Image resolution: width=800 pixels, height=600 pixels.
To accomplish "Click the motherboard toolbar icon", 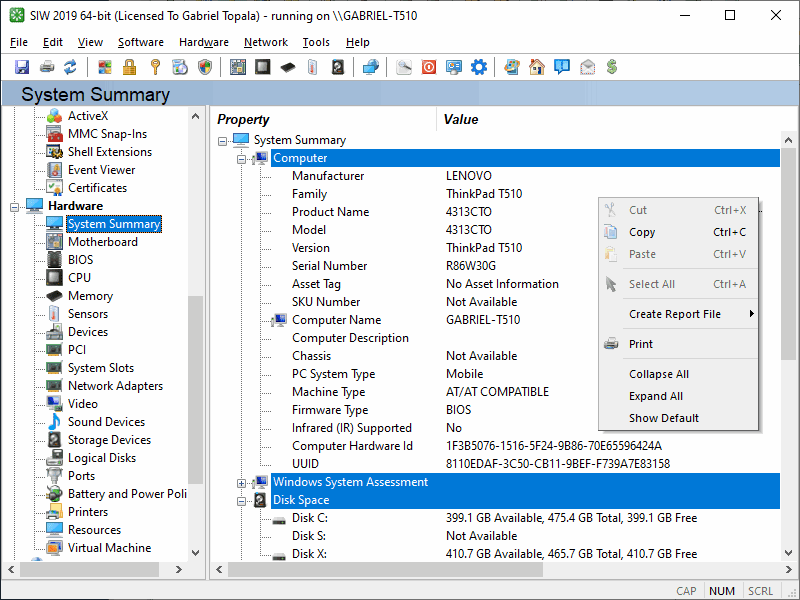I will click(238, 67).
